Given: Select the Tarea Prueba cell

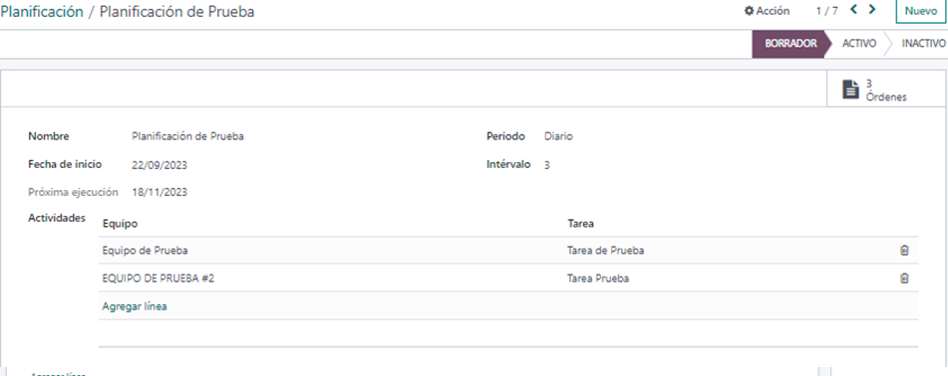Looking at the screenshot, I should 598,278.
